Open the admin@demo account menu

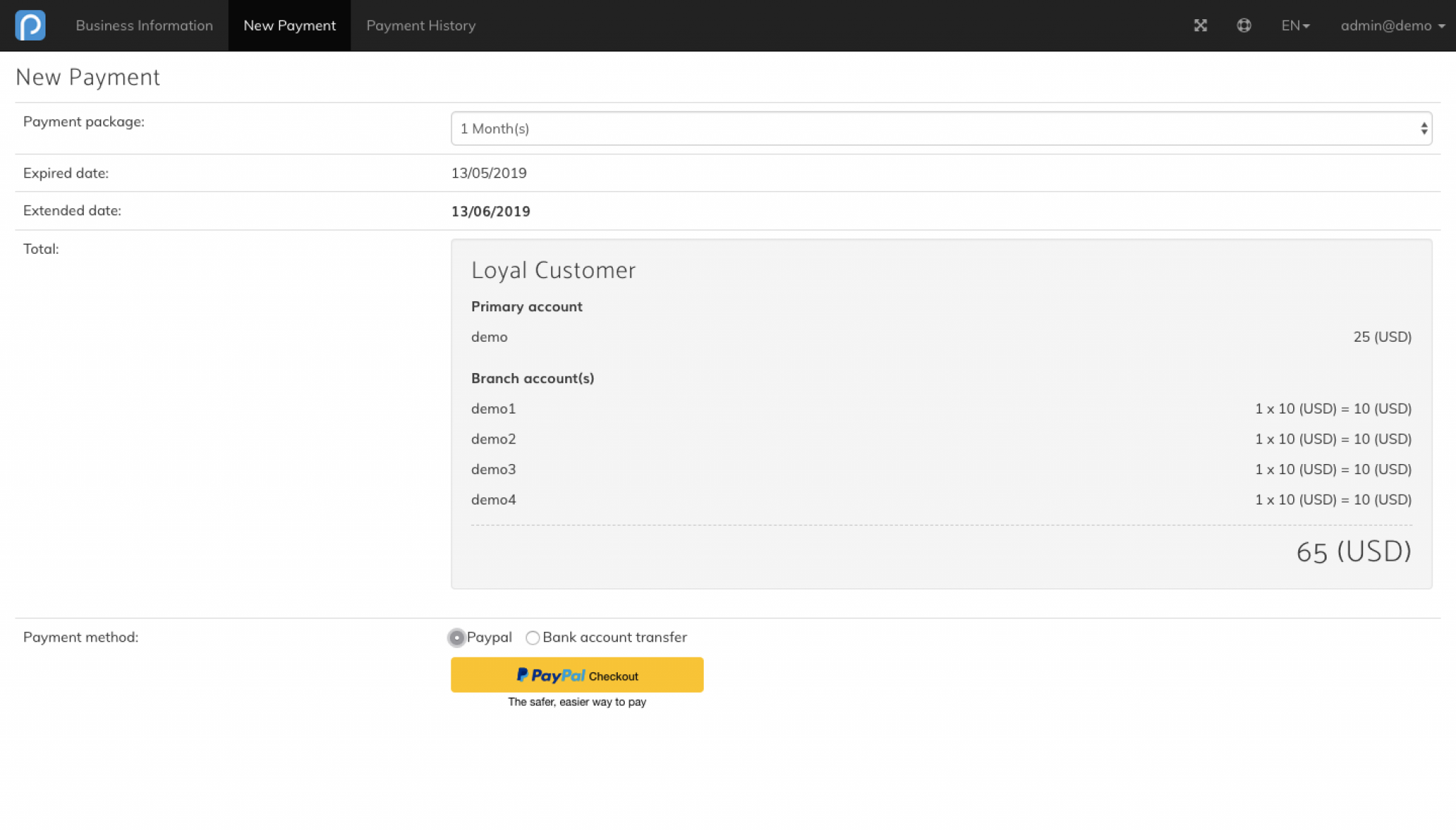(1393, 26)
